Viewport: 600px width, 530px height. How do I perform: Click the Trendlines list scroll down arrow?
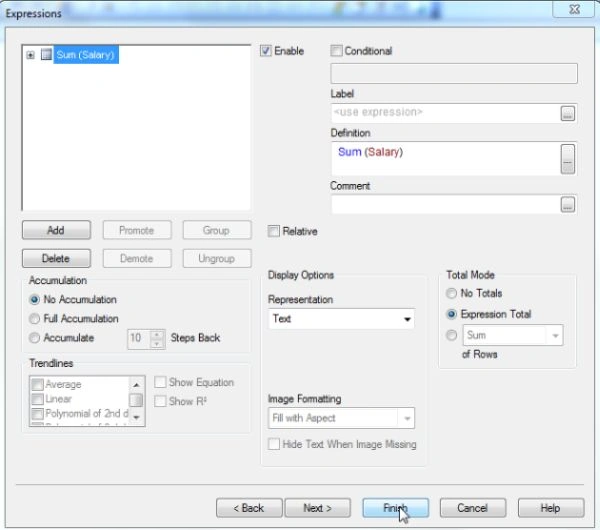tap(136, 417)
